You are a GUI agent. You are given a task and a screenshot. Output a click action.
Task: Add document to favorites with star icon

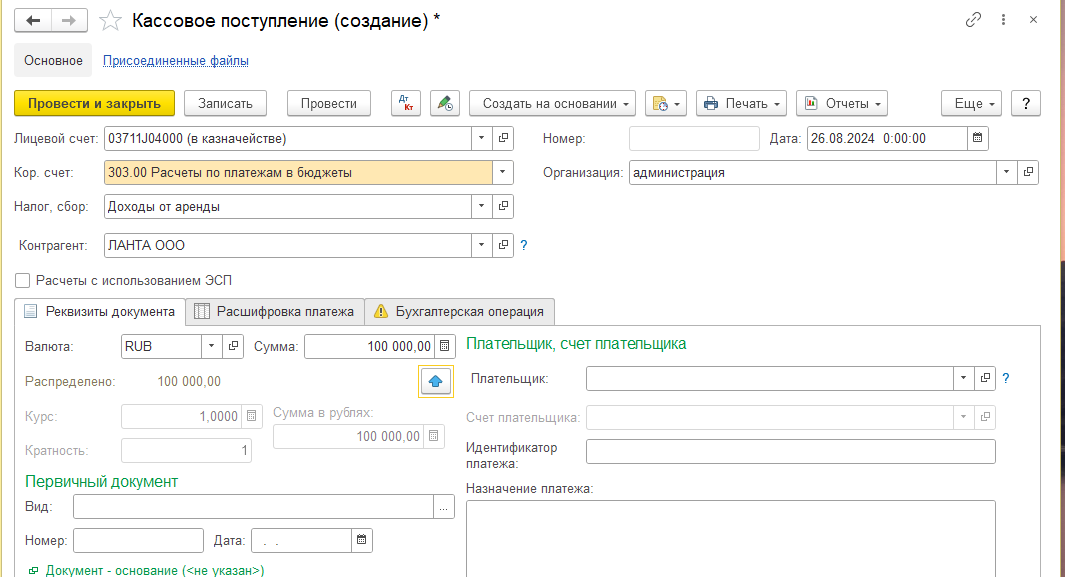110,21
